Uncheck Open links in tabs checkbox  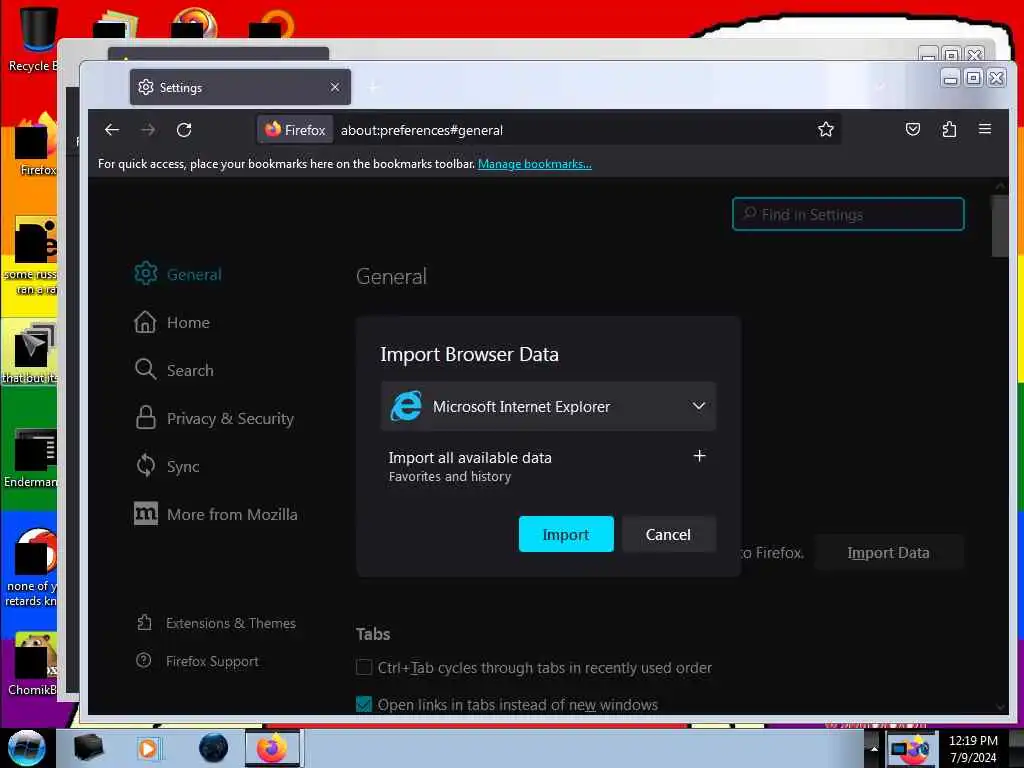tap(364, 705)
